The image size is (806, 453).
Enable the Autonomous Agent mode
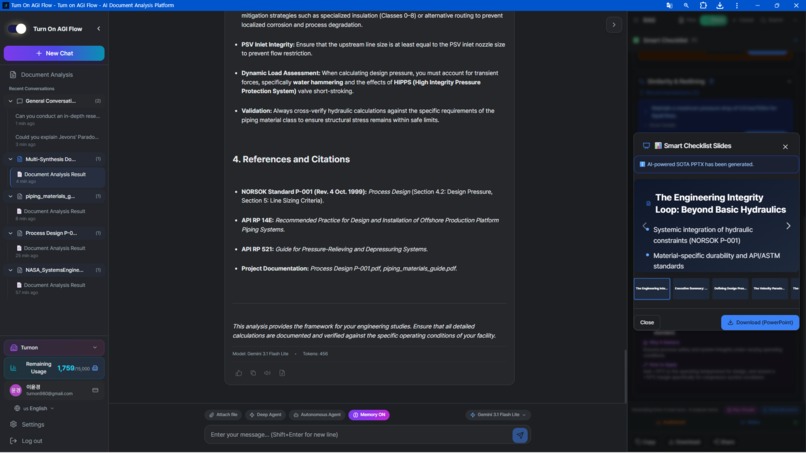[317, 415]
